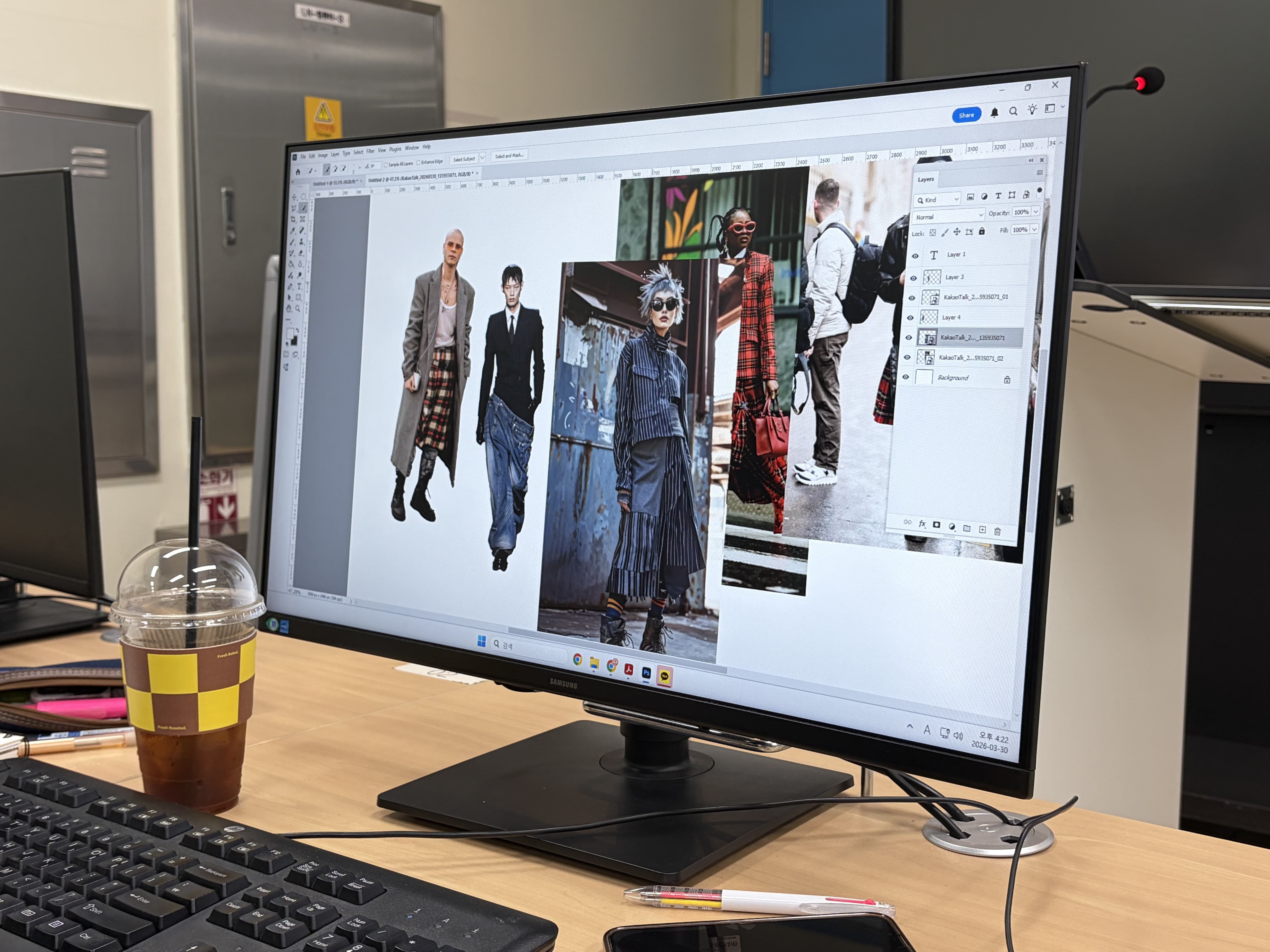Filter layers by type T icon

[x=999, y=196]
